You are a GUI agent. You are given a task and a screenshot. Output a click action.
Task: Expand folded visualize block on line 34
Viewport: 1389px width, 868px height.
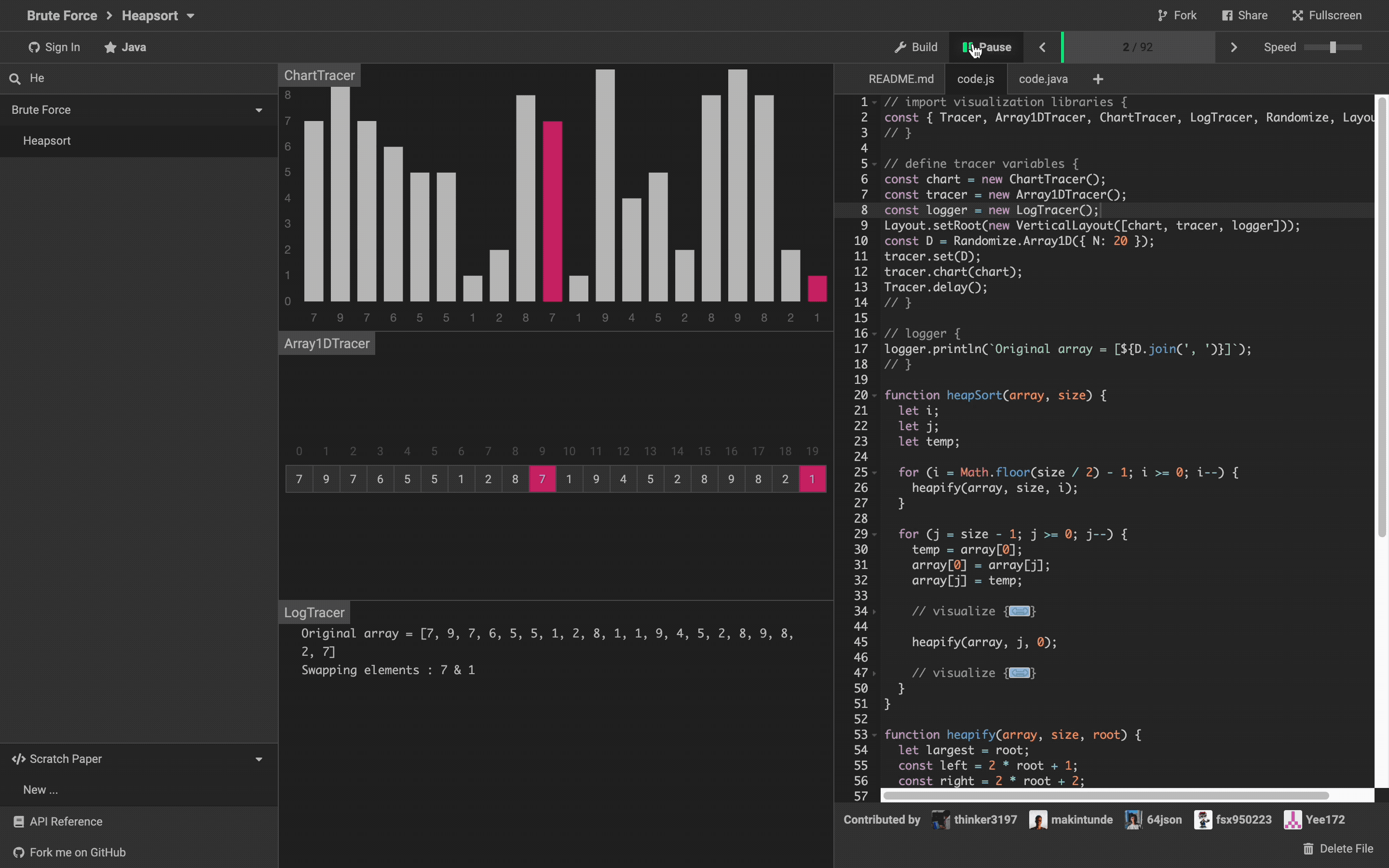1020,611
